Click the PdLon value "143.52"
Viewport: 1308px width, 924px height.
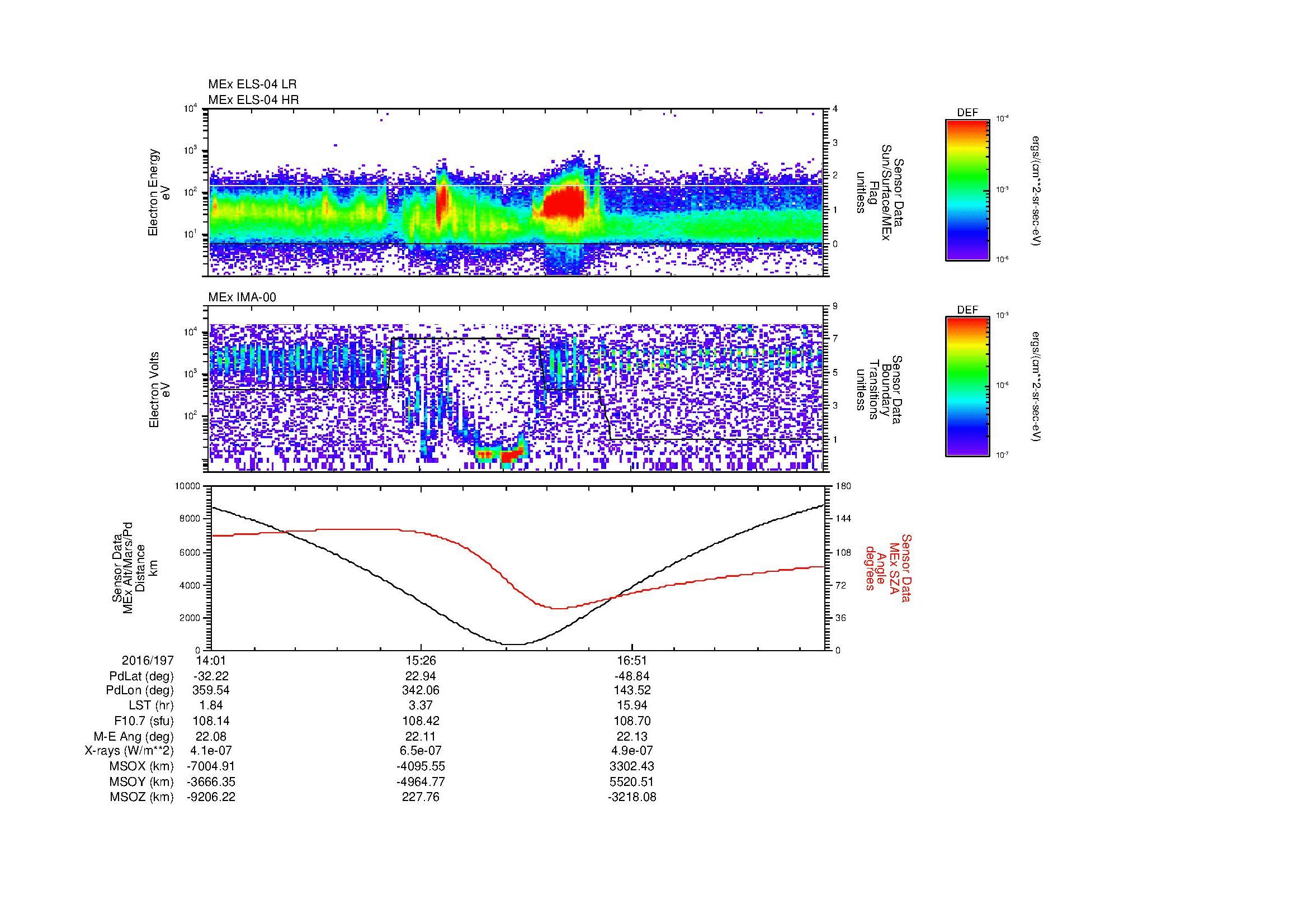pyautogui.click(x=632, y=690)
